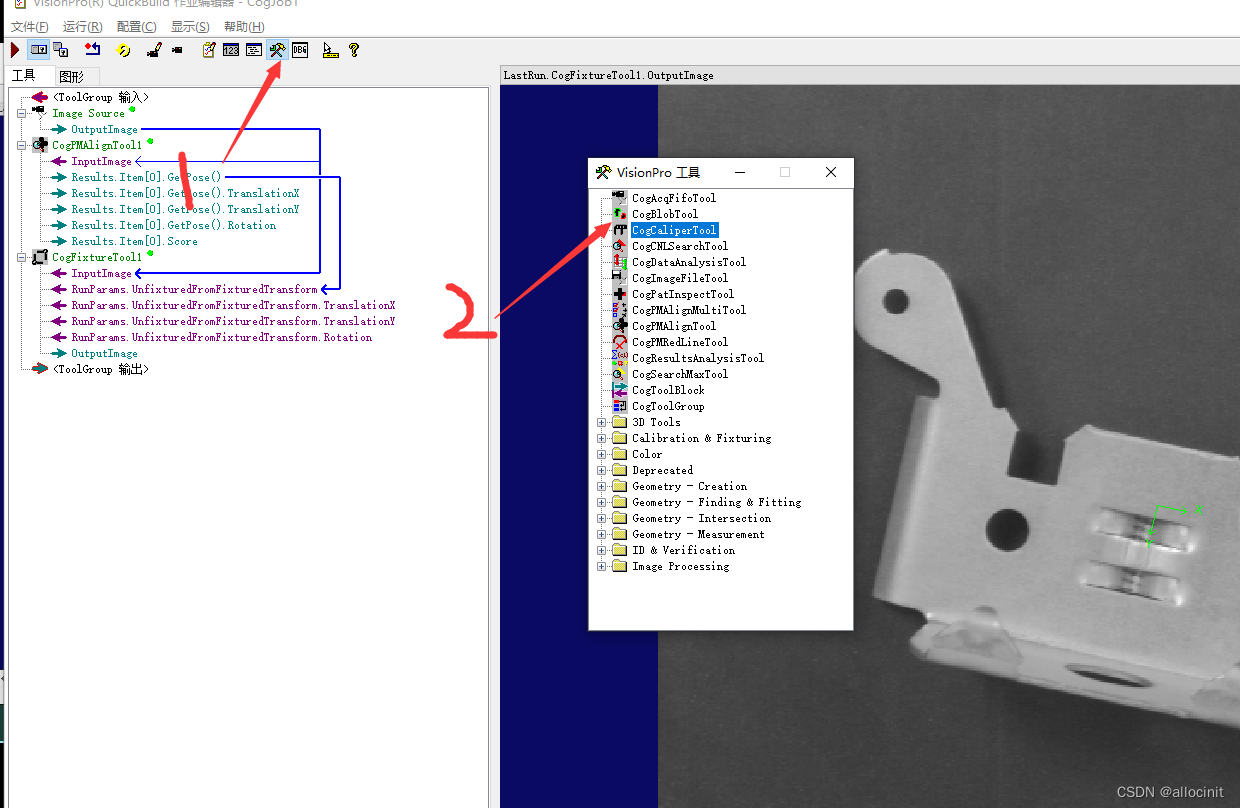Image resolution: width=1240 pixels, height=808 pixels.
Task: Click the text box toolbar icon beside 123
Action: (254, 49)
